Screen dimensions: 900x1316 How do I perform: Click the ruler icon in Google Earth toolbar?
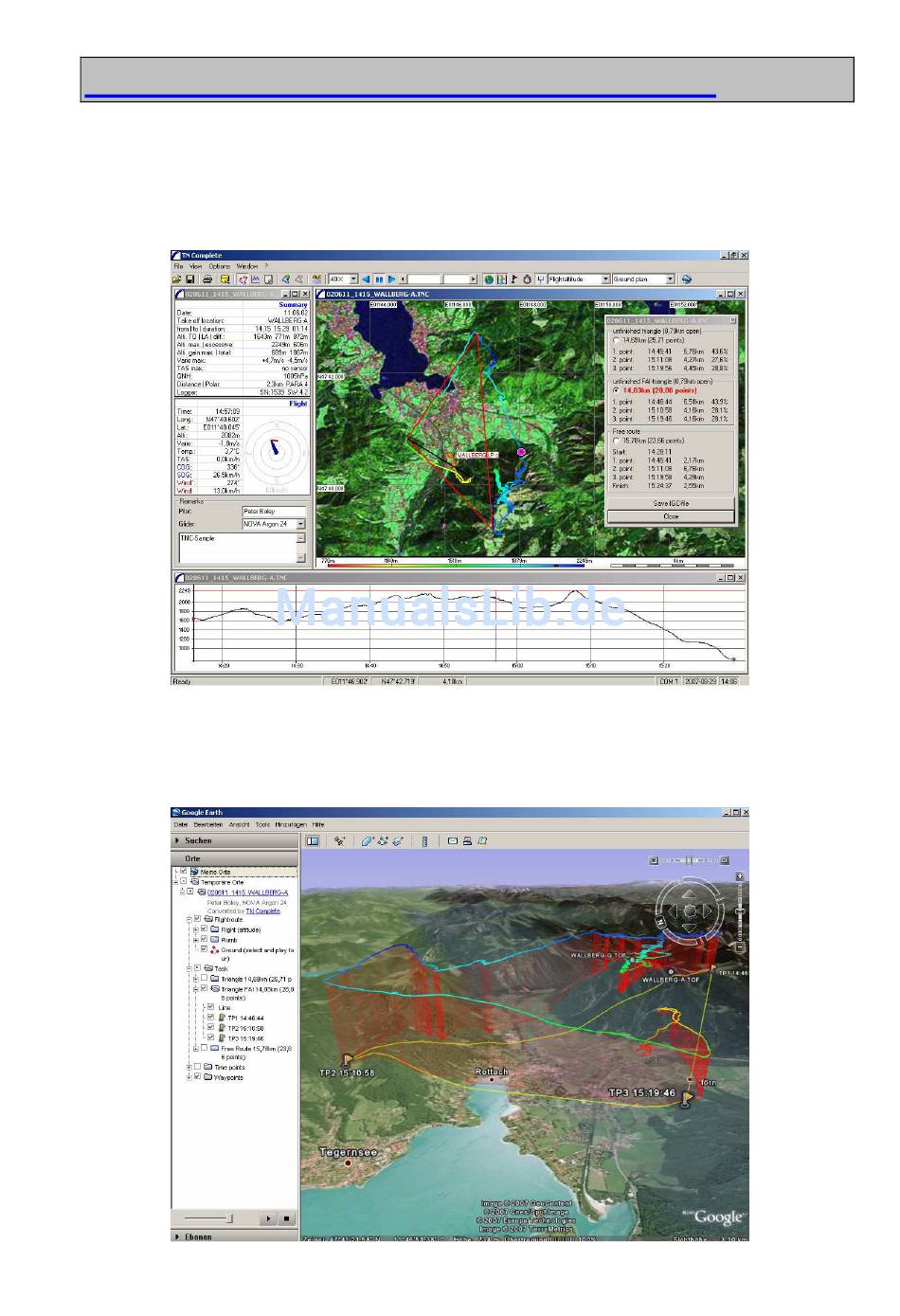424,840
